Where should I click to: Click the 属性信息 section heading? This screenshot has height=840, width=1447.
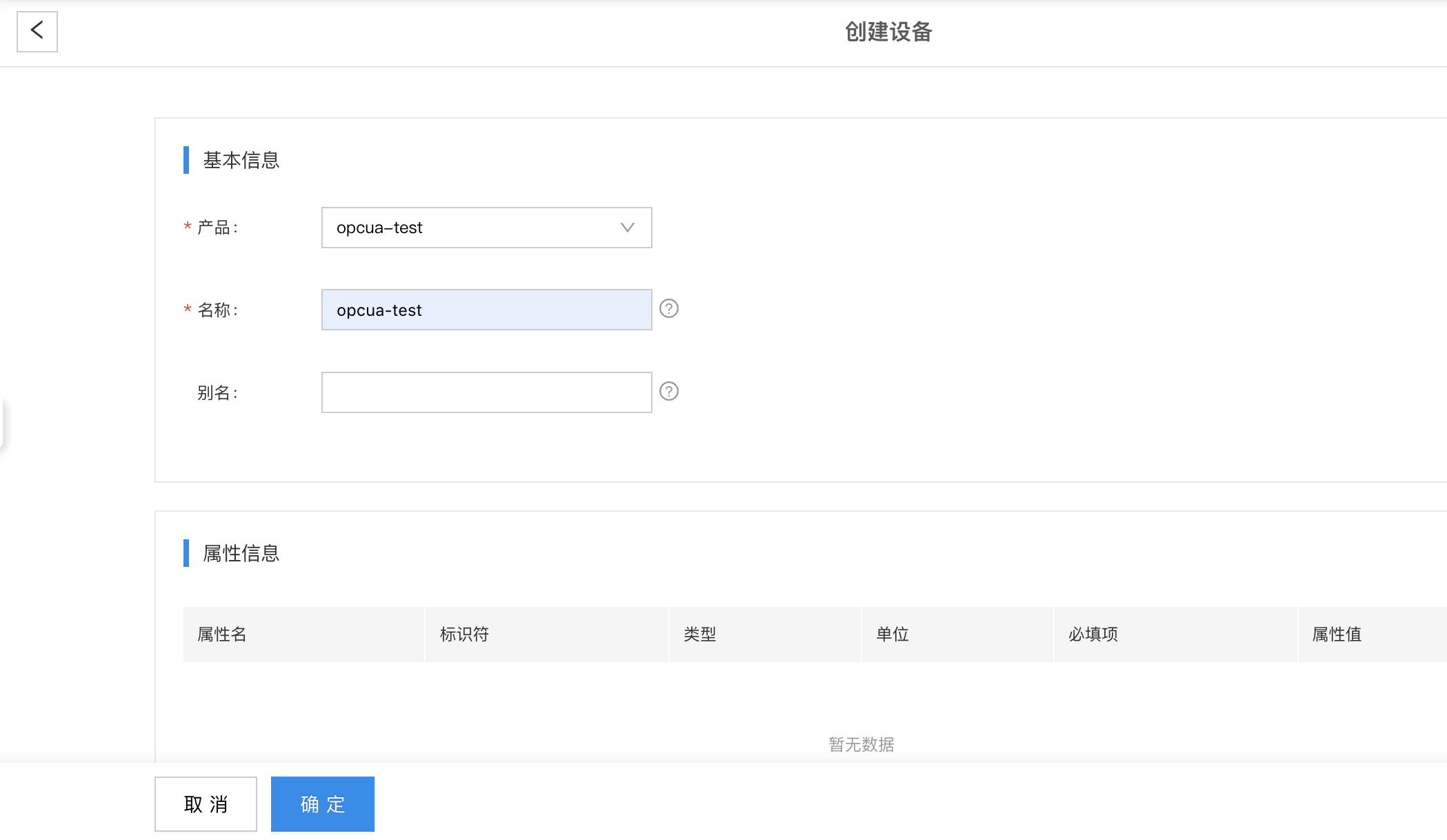pos(241,553)
